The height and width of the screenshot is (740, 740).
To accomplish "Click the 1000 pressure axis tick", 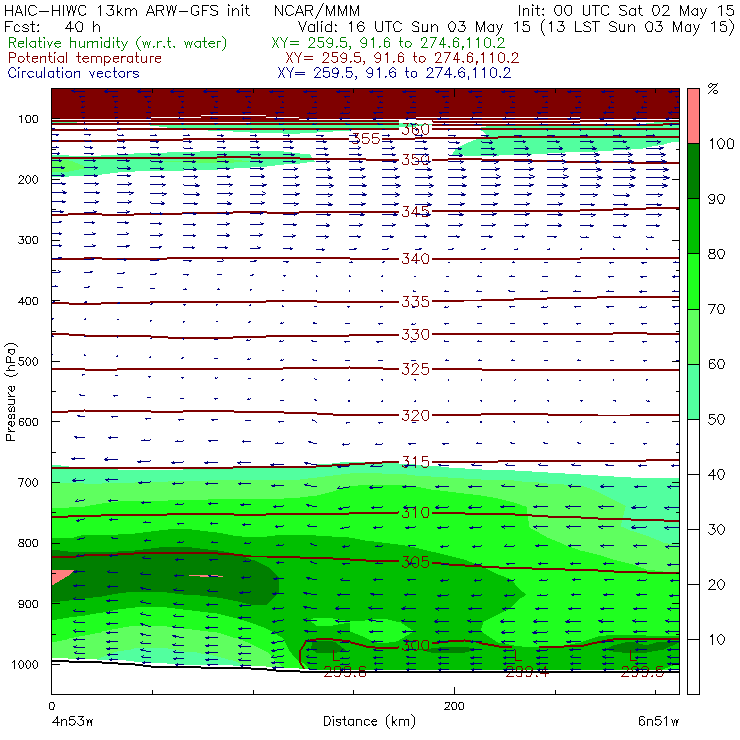I will 25,664.
